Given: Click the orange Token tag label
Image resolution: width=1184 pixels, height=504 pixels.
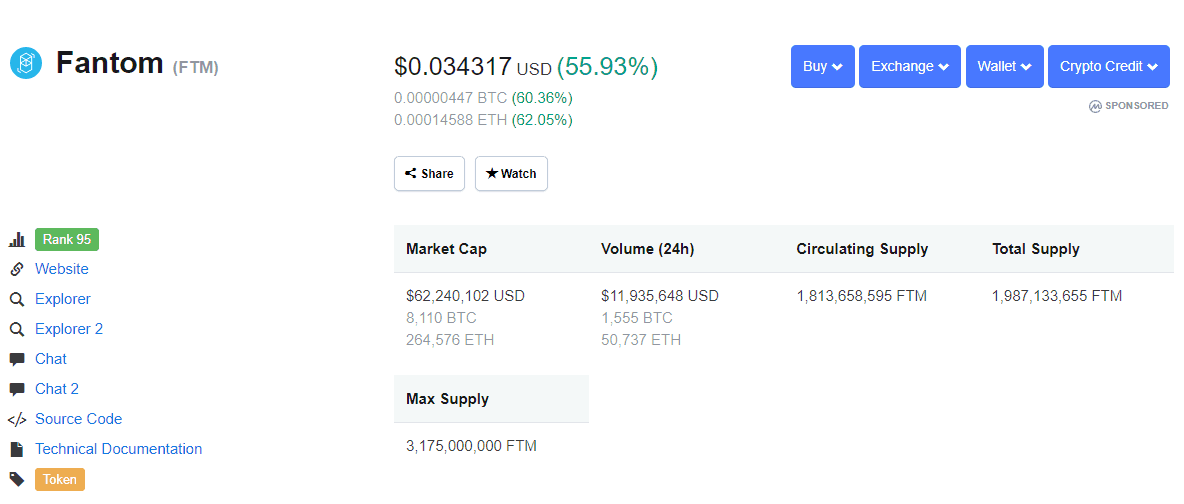Looking at the screenshot, I should (60, 479).
